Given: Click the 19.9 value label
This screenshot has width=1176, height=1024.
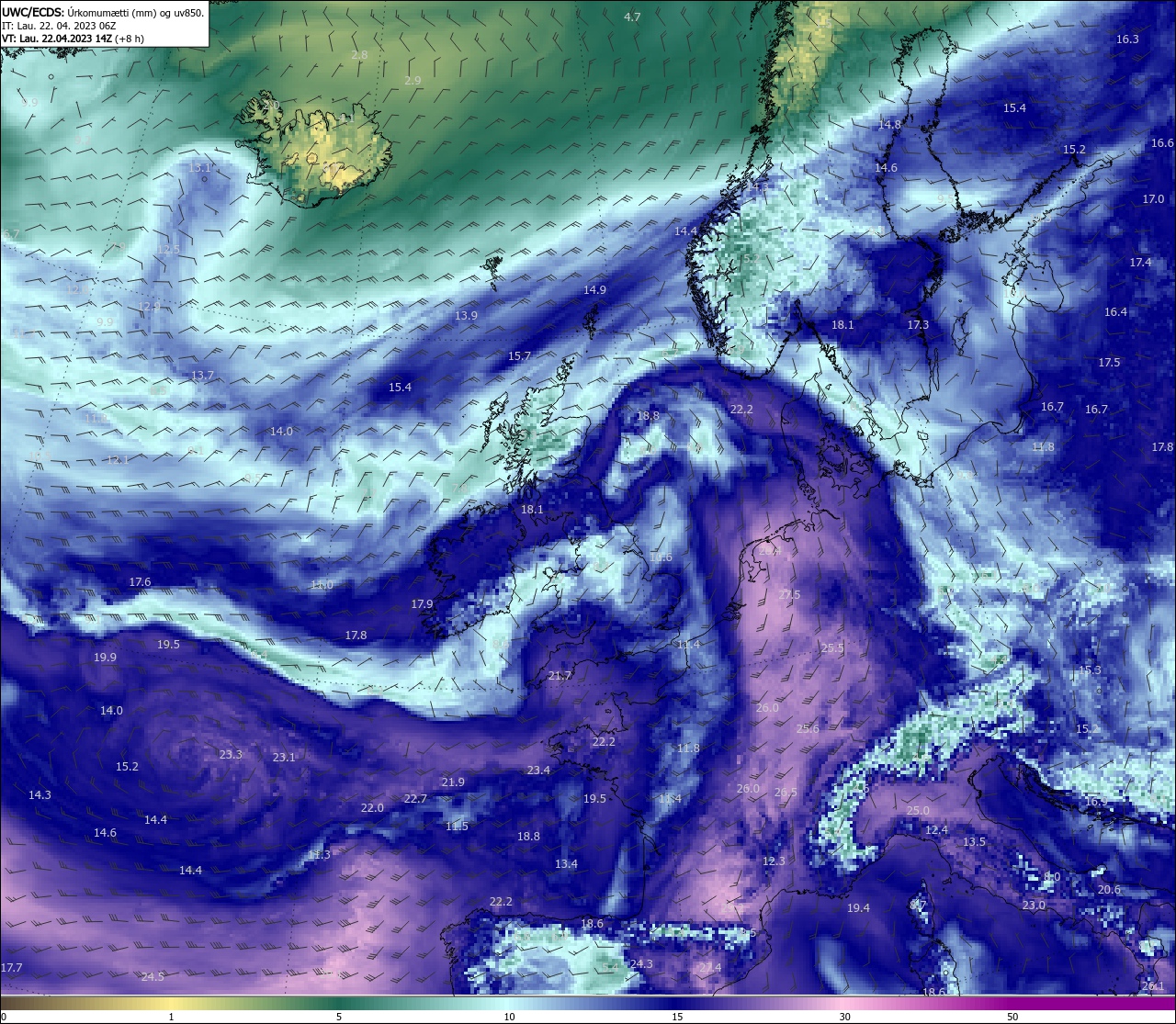Looking at the screenshot, I should [x=105, y=658].
